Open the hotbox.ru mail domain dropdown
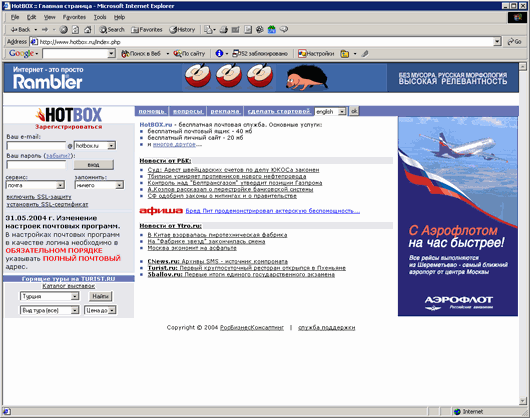This screenshot has height=418, width=530. (x=112, y=146)
